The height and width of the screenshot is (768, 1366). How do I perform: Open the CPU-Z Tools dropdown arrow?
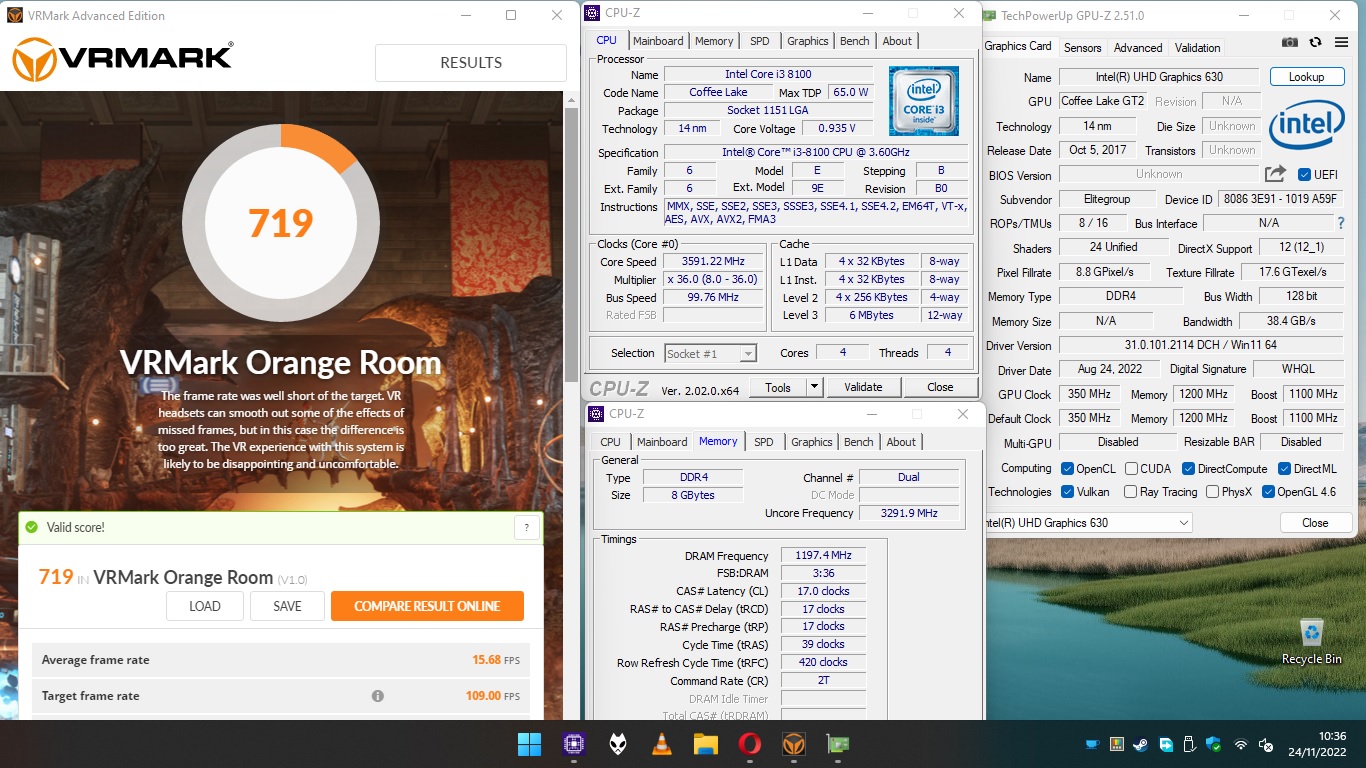pos(813,387)
